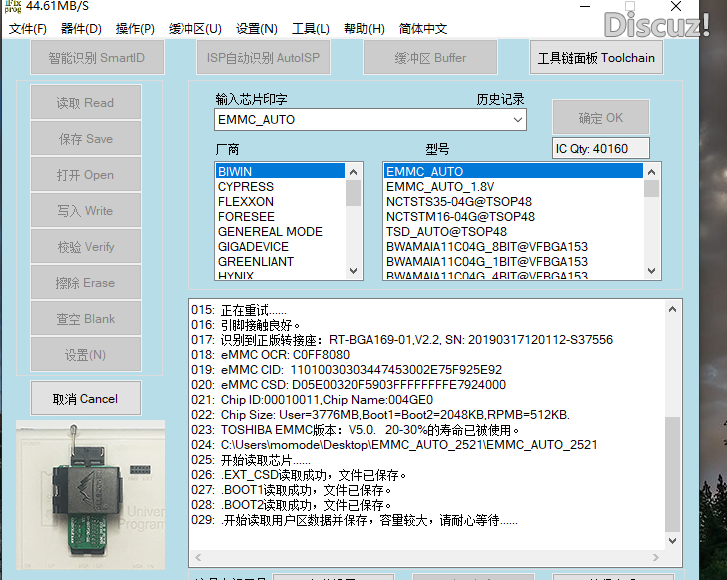Viewport: 727px width, 580px height.
Task: Click the chip marking input field
Action: (360, 120)
